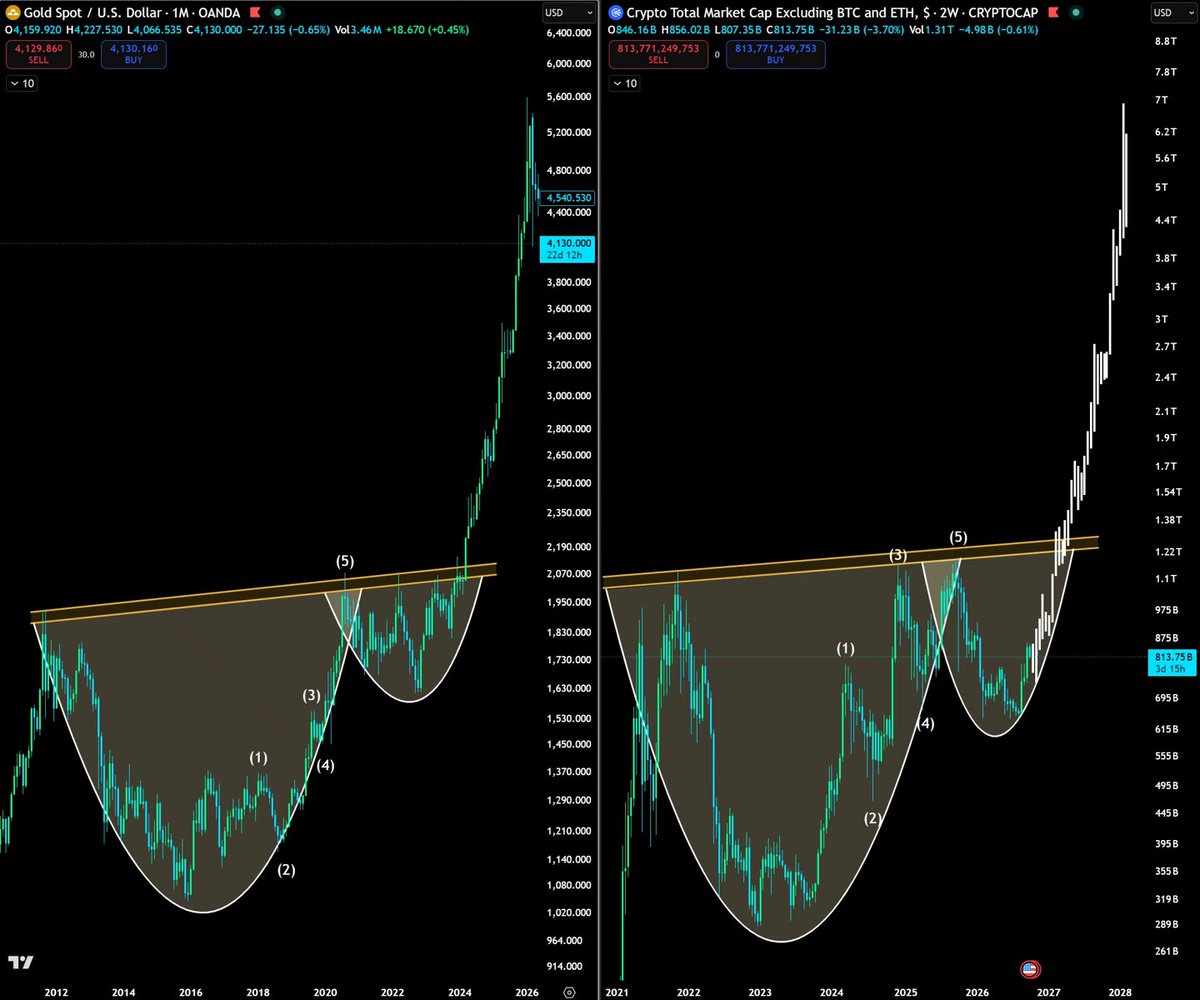The width and height of the screenshot is (1200, 1000).
Task: Click the SELL 813,771,249,753 button
Action: 658,54
